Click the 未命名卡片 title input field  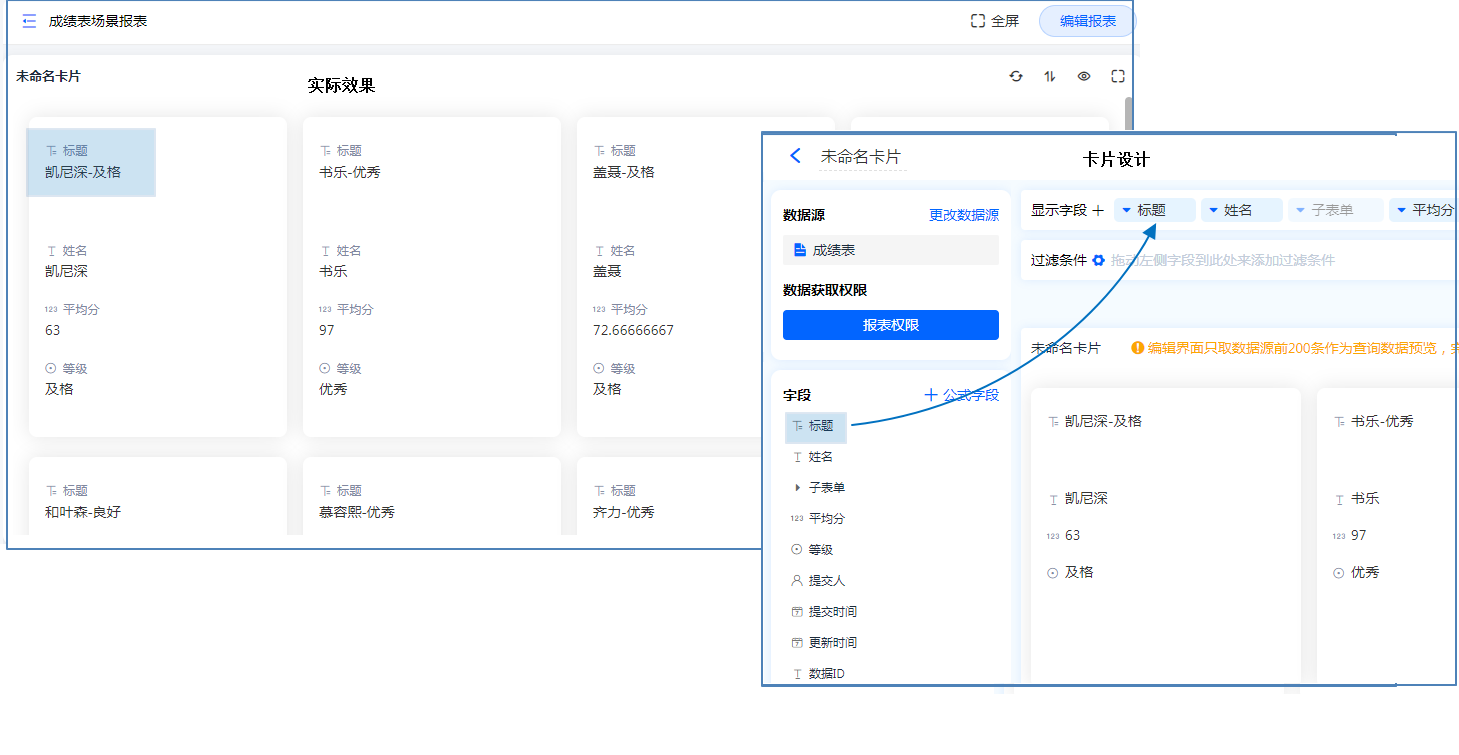tap(861, 157)
